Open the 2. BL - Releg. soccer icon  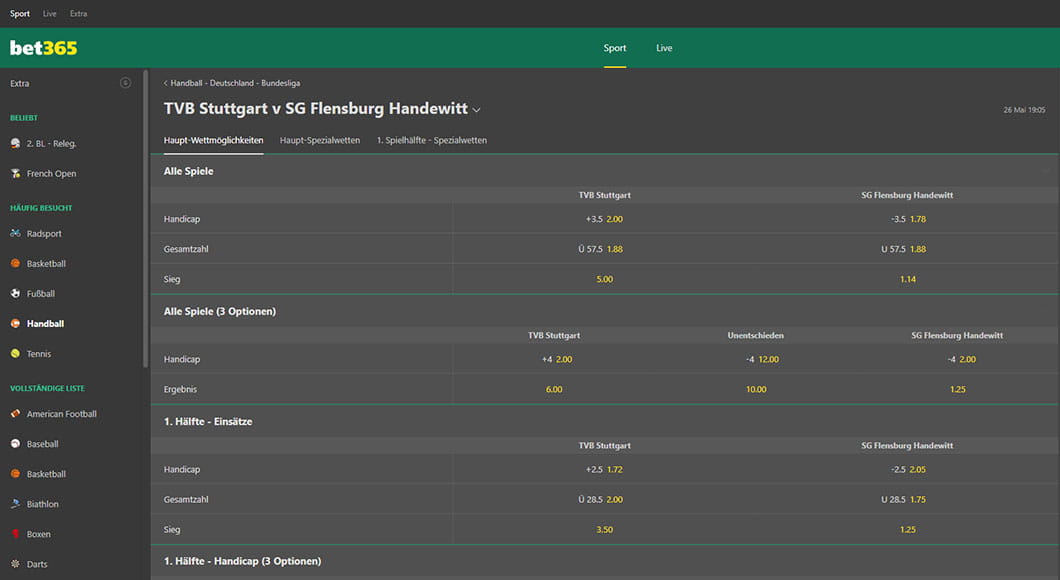[x=15, y=143]
